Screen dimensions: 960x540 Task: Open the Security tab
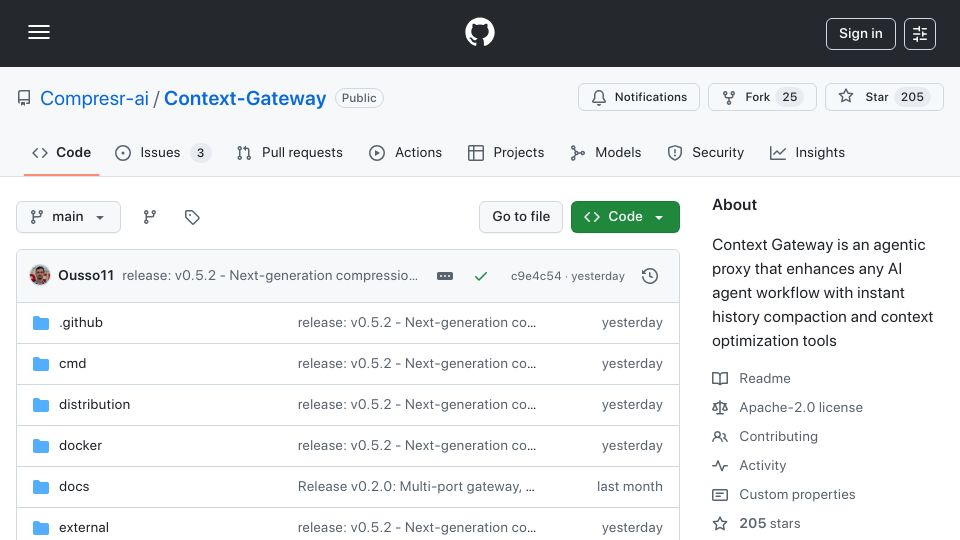[x=705, y=152]
